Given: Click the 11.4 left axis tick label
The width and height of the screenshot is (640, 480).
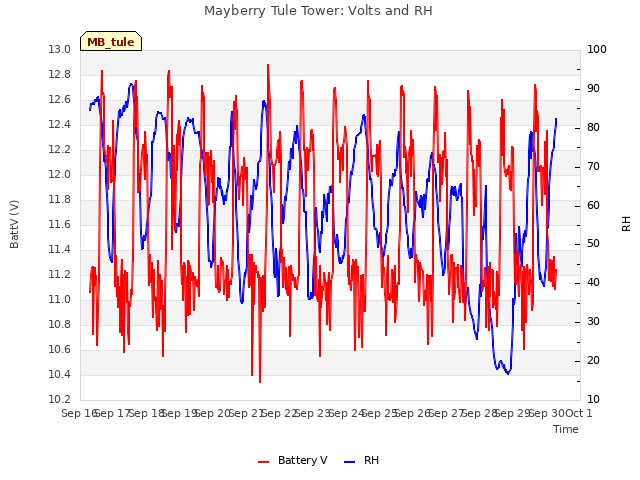Looking at the screenshot, I should tap(60, 249).
